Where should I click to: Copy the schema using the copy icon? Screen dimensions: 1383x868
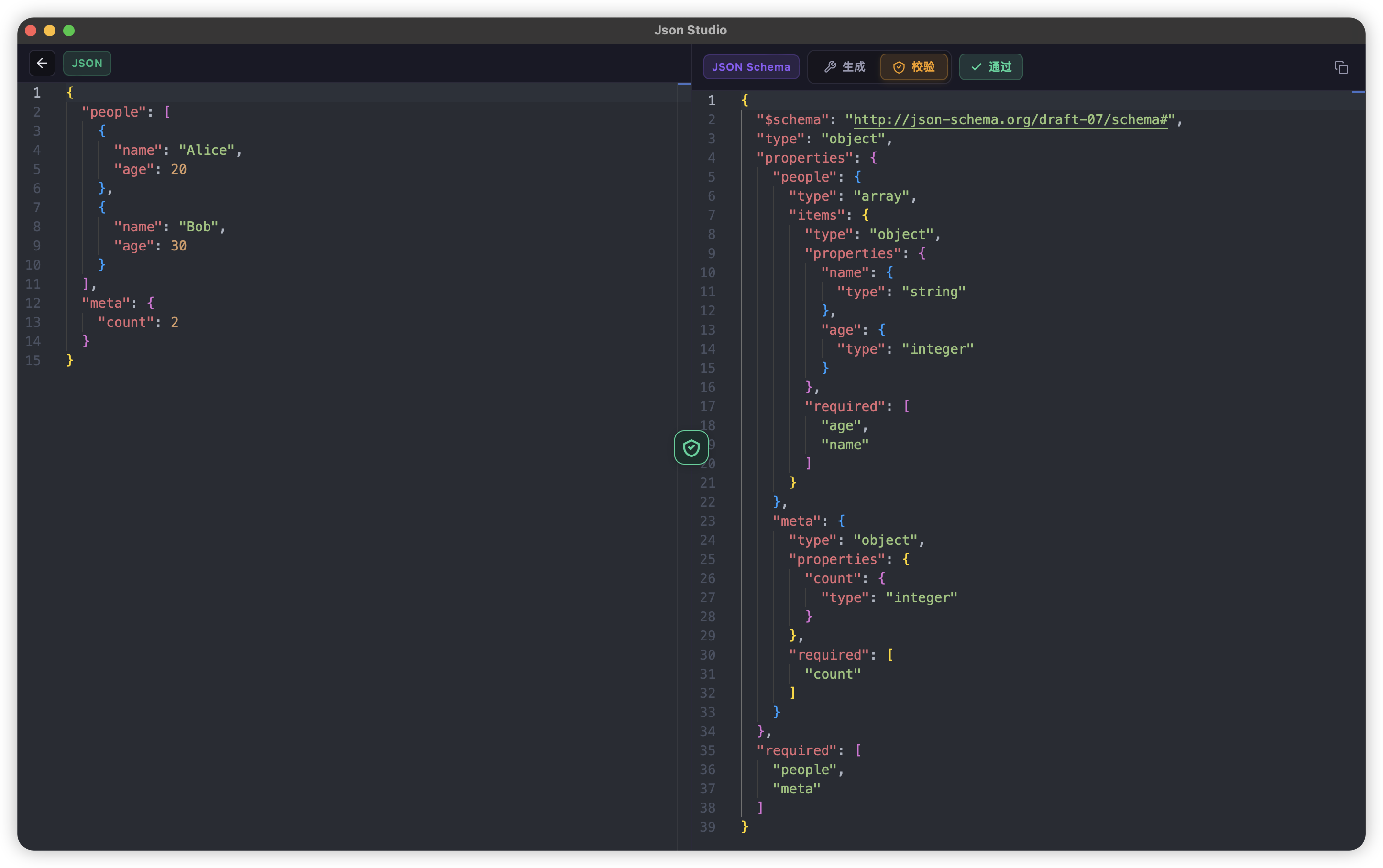click(1342, 67)
